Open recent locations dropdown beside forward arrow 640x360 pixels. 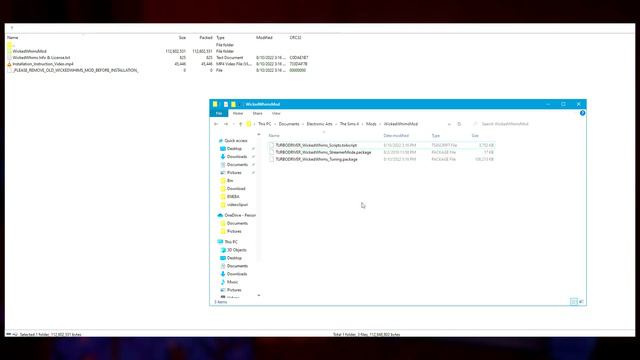tap(233, 124)
